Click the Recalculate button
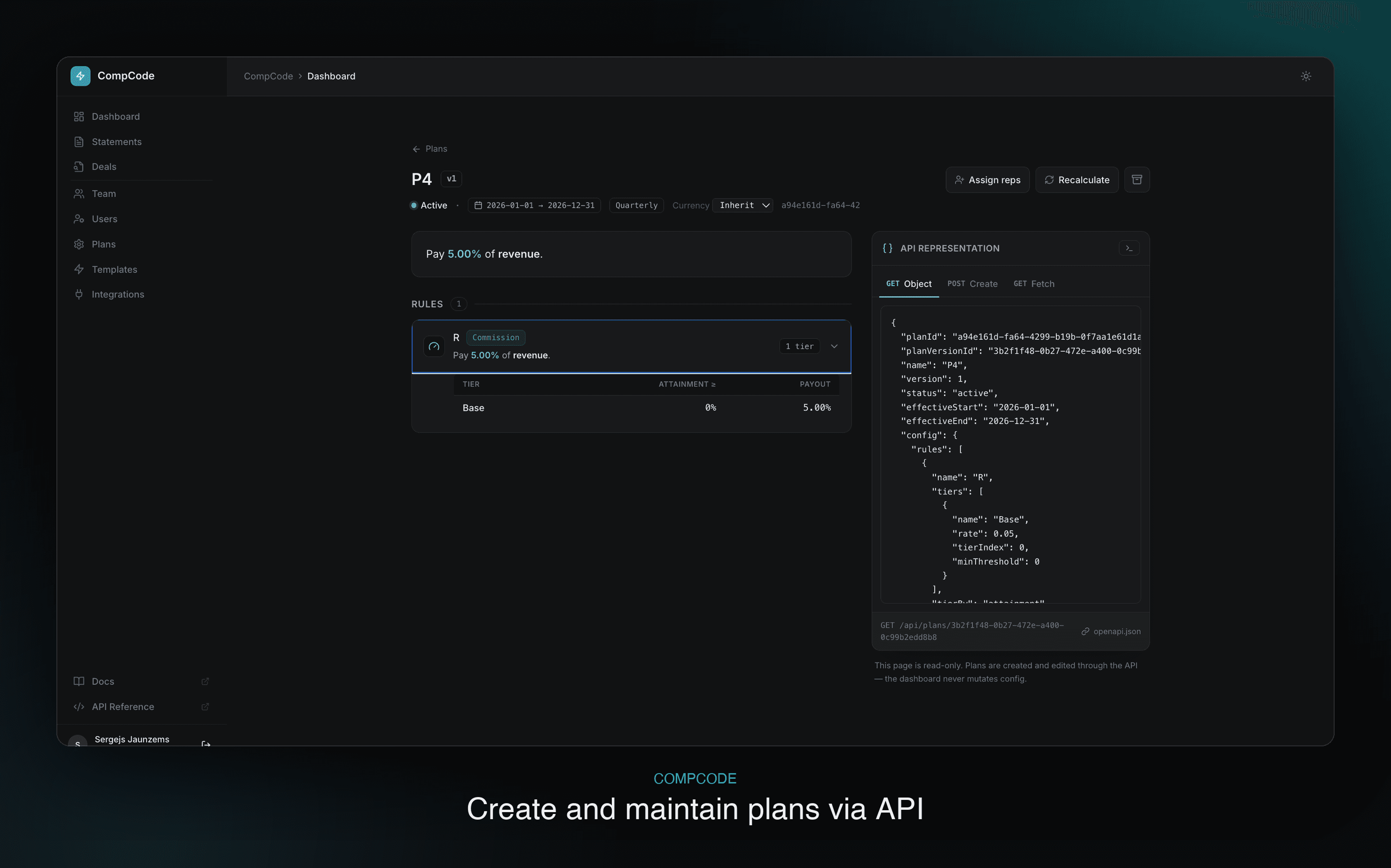The height and width of the screenshot is (868, 1391). tap(1077, 180)
